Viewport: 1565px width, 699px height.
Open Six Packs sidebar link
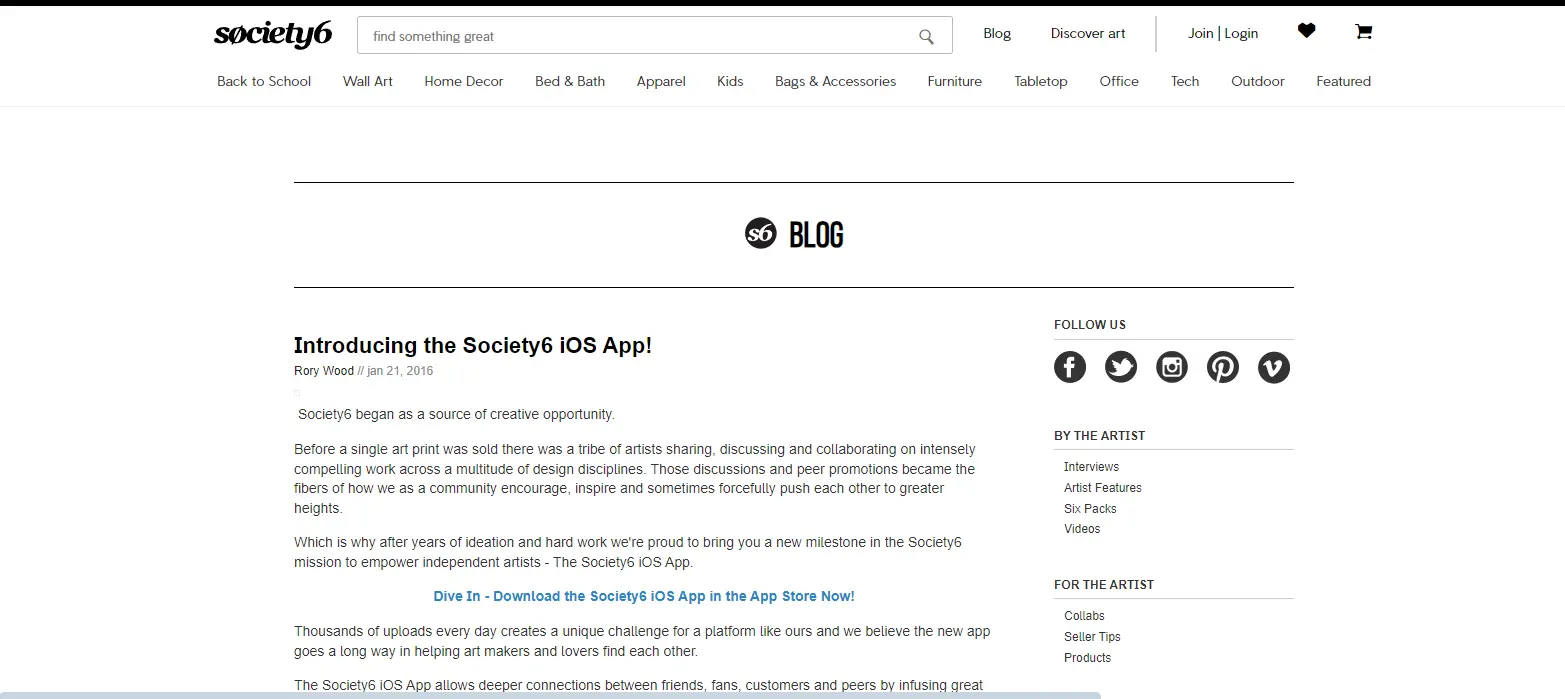[x=1090, y=509]
